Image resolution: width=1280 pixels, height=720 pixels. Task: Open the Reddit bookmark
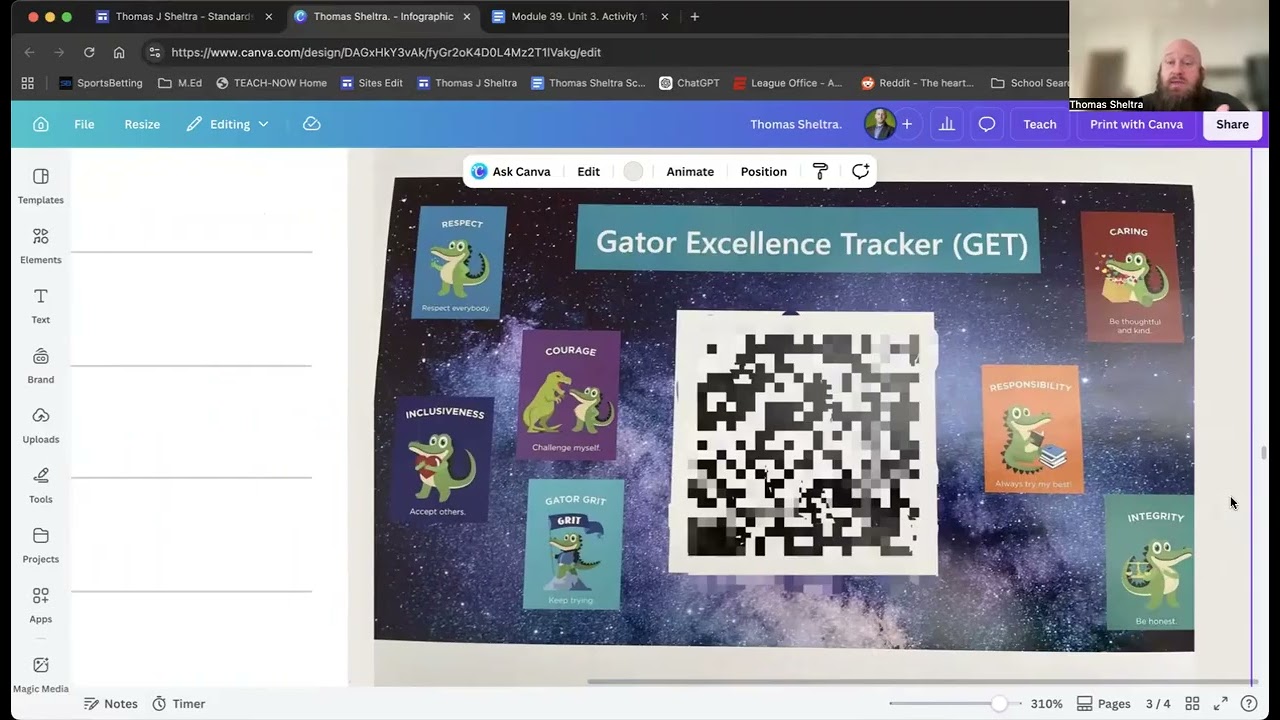tap(917, 83)
